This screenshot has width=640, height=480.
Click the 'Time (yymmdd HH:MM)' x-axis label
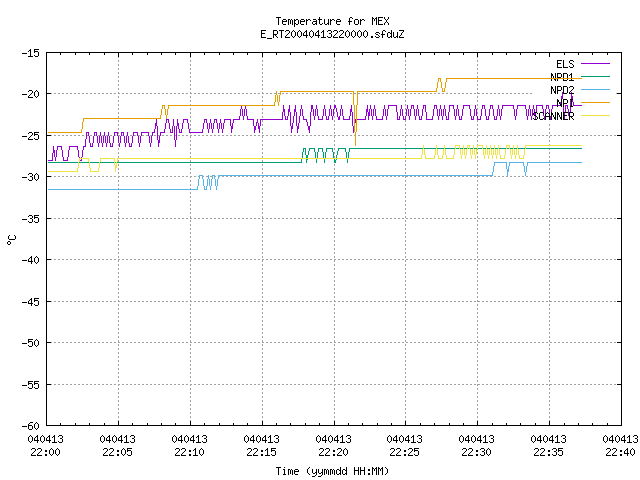(332, 471)
